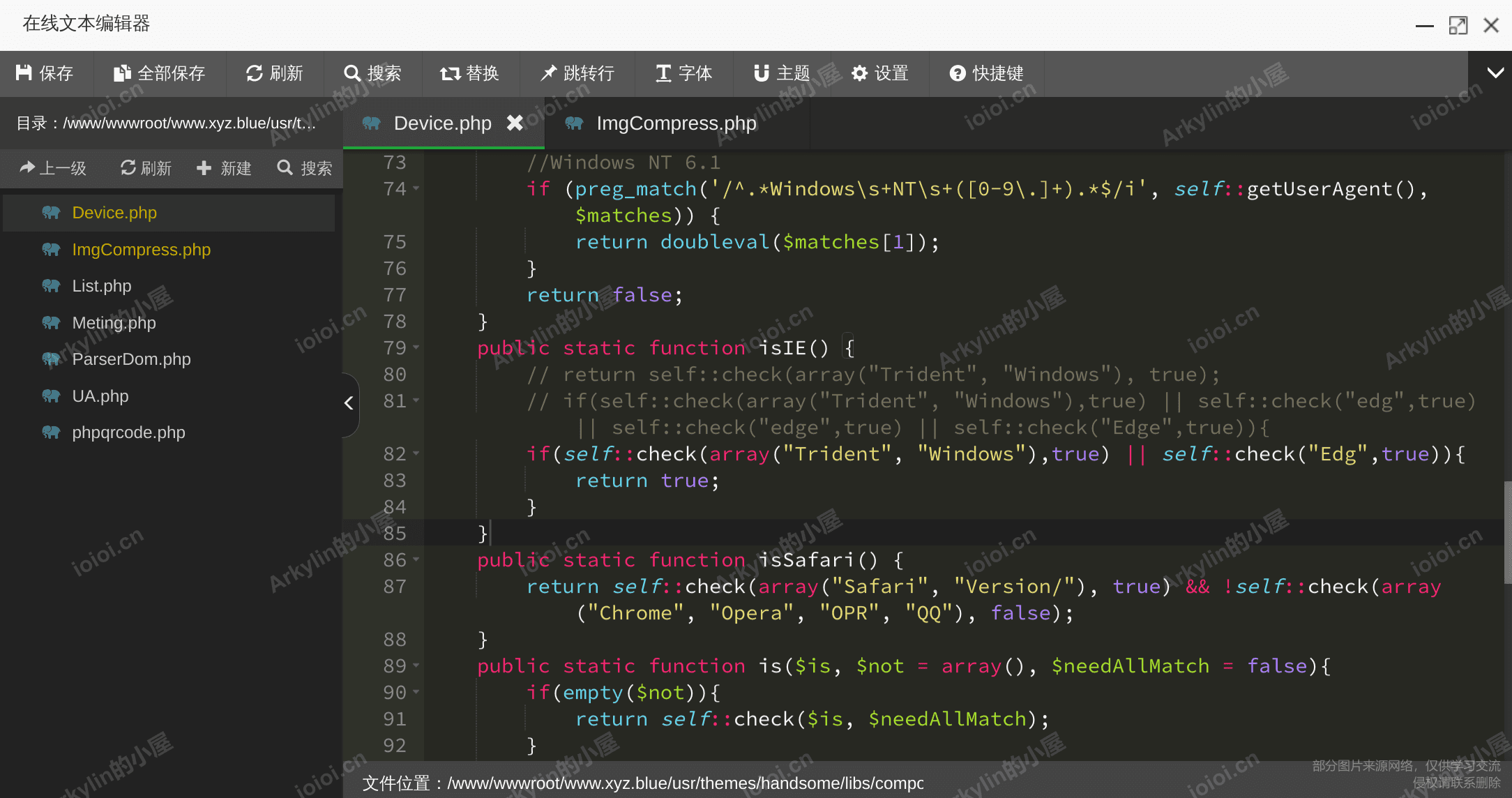Image resolution: width=1512 pixels, height=798 pixels.
Task: Click the PHP elephant icon beside List.php
Action: click(51, 286)
